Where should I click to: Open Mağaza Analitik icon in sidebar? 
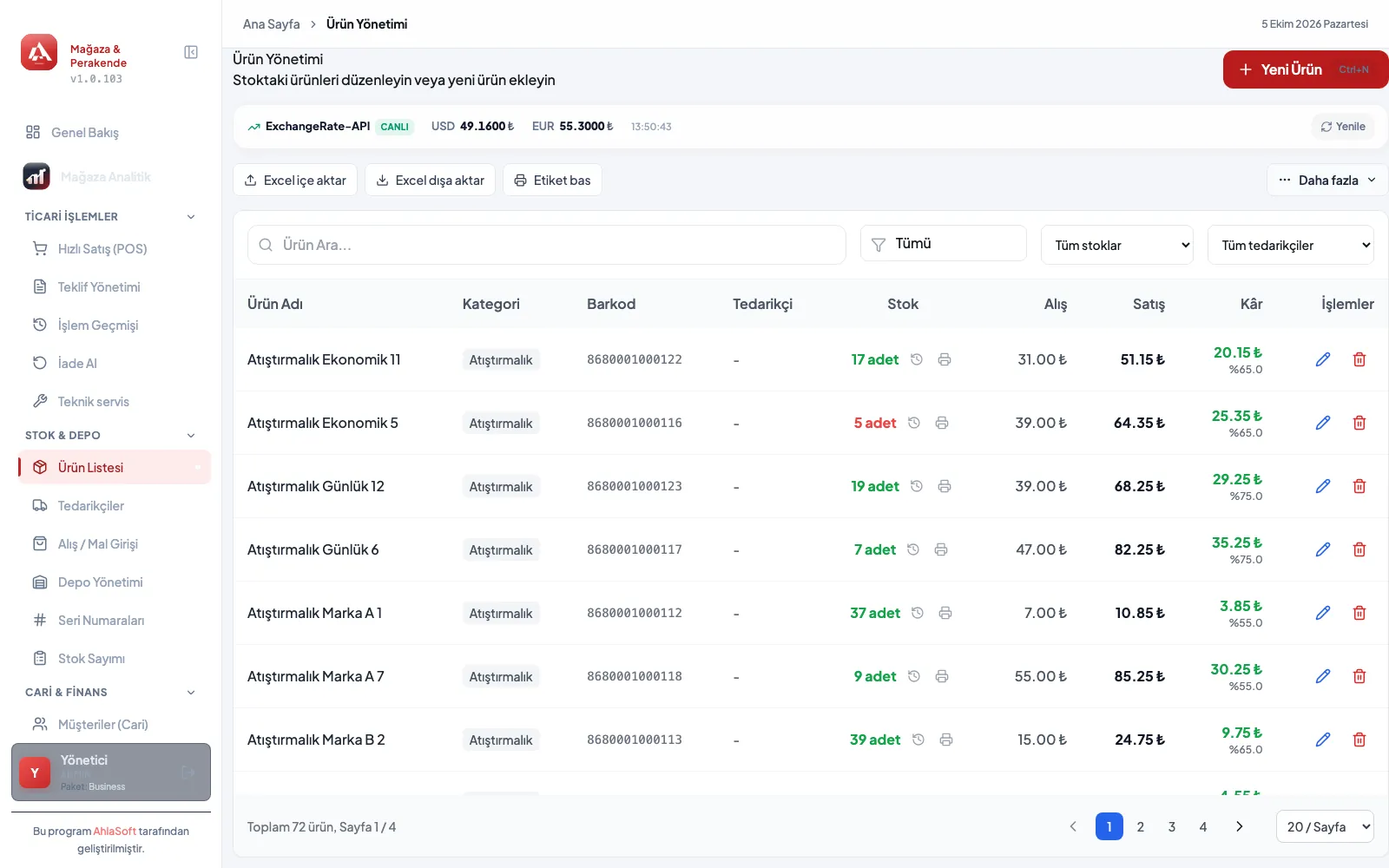36,176
